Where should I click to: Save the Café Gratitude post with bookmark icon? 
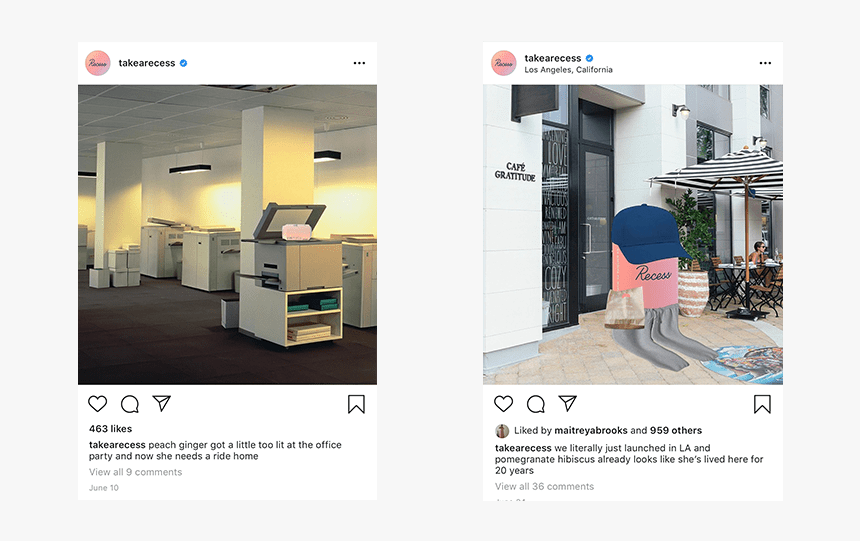762,404
